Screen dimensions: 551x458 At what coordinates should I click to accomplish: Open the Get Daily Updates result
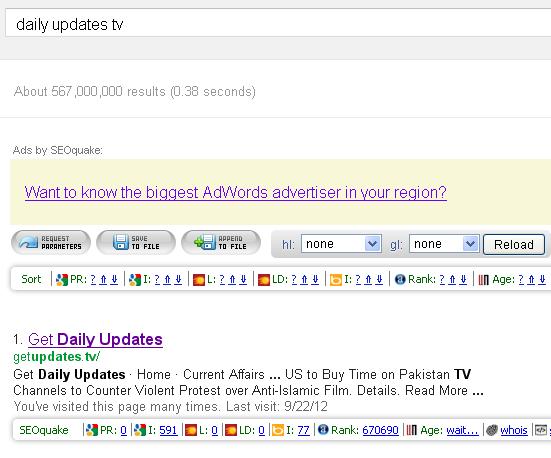95,340
